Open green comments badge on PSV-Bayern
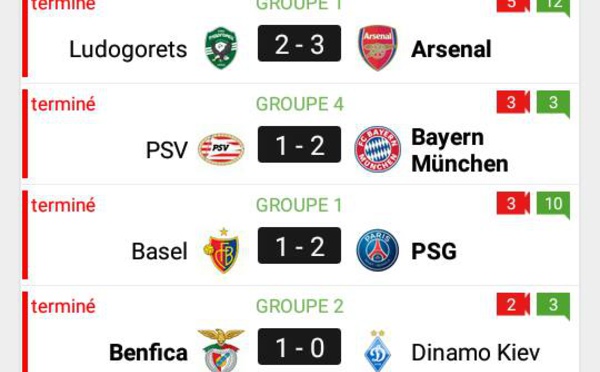The image size is (600, 372). pyautogui.click(x=553, y=104)
